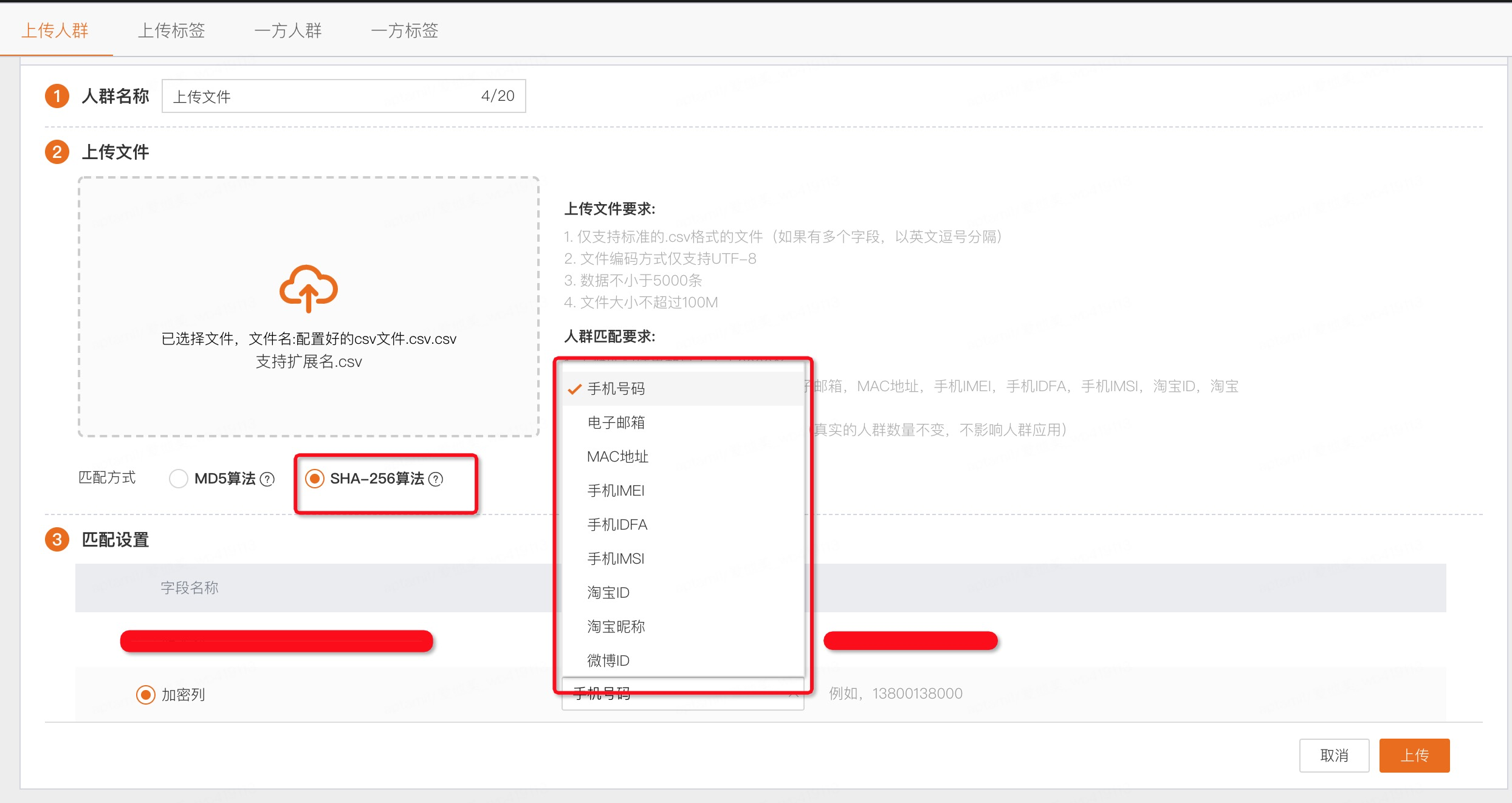Select the MD5算法 radio button

click(179, 479)
